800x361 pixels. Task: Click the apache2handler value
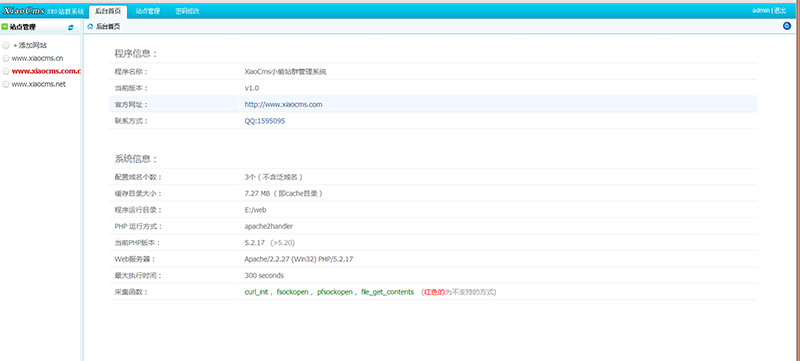tap(269, 226)
